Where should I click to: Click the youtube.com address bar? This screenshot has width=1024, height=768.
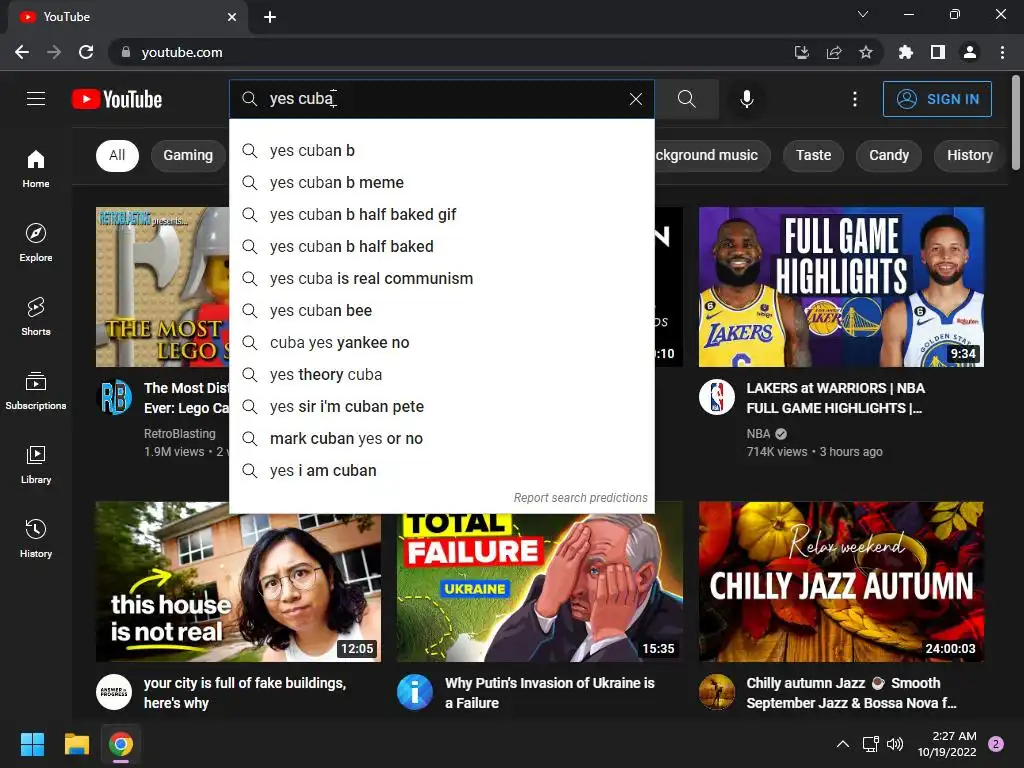pos(451,52)
